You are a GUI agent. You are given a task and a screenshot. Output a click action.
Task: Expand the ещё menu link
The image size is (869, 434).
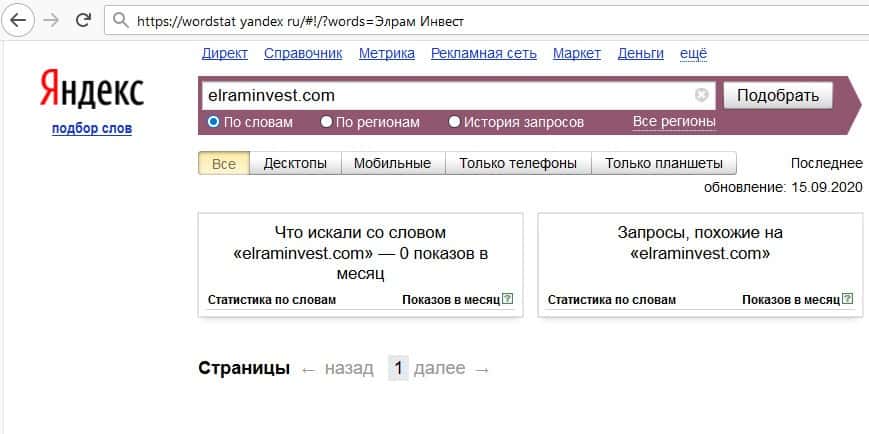[693, 53]
